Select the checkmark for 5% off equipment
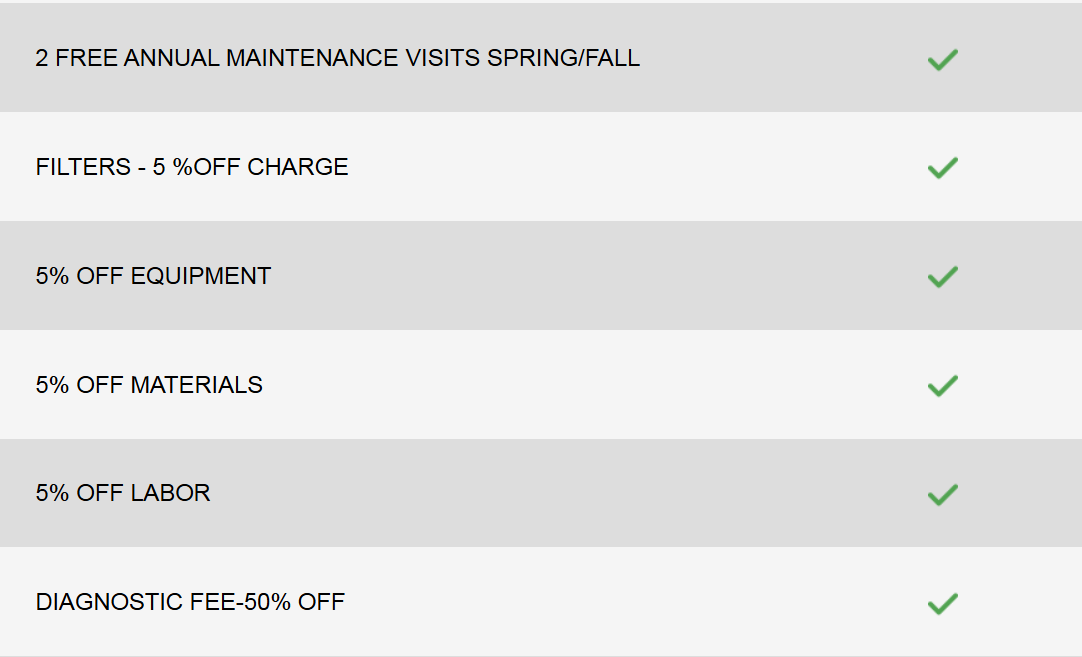The height and width of the screenshot is (657, 1082). click(x=942, y=277)
